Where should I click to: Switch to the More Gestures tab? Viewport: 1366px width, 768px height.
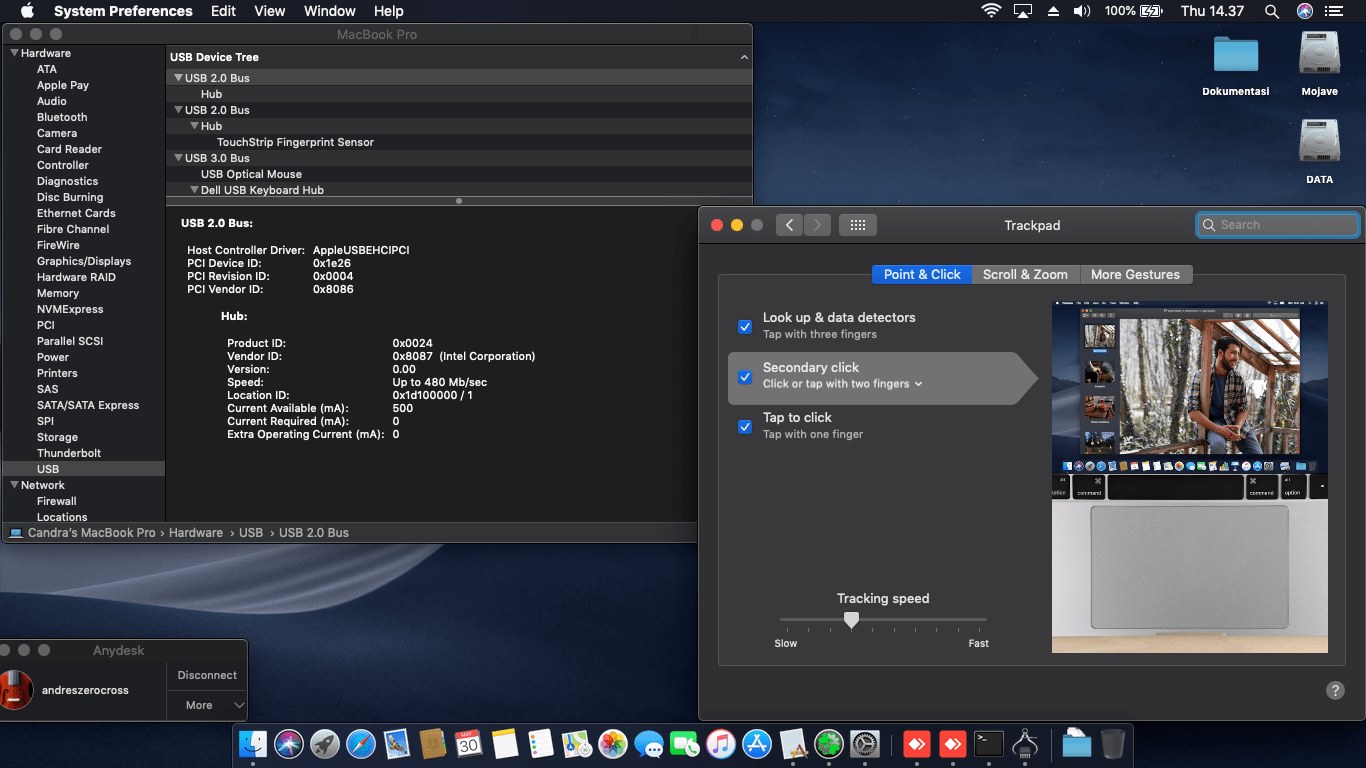coord(1135,274)
